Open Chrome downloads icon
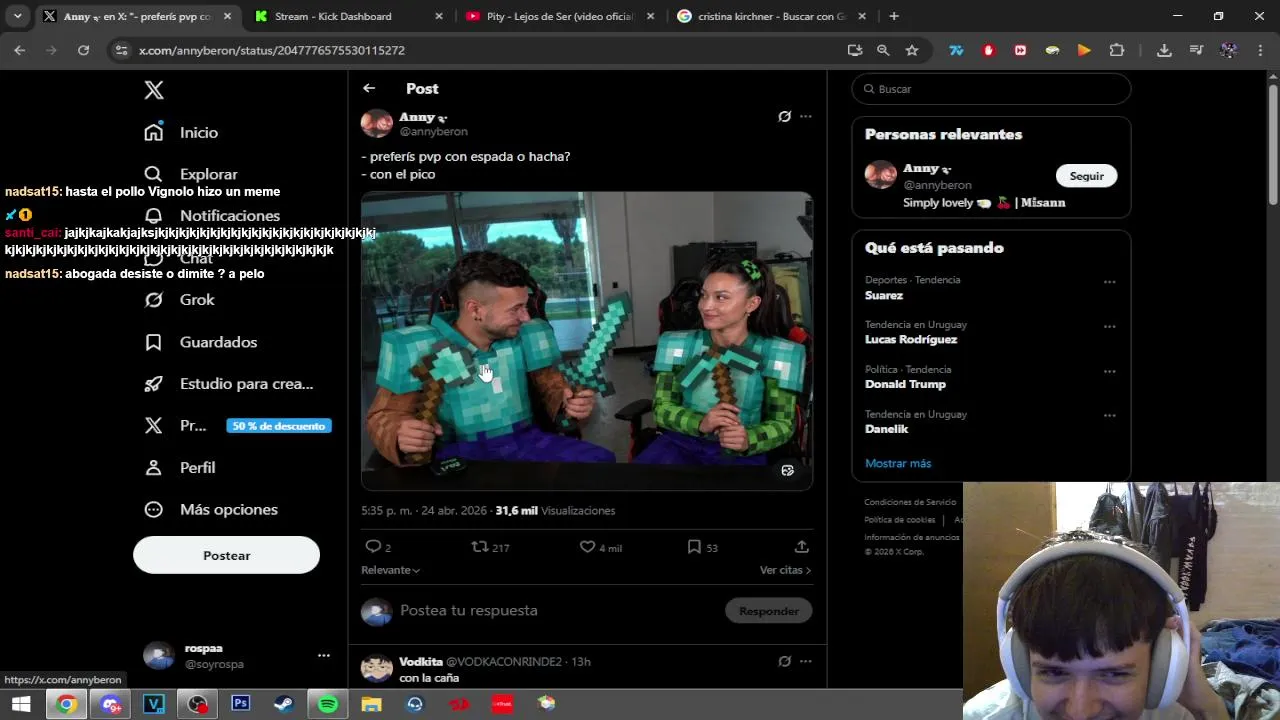Image resolution: width=1280 pixels, height=720 pixels. [x=1164, y=50]
